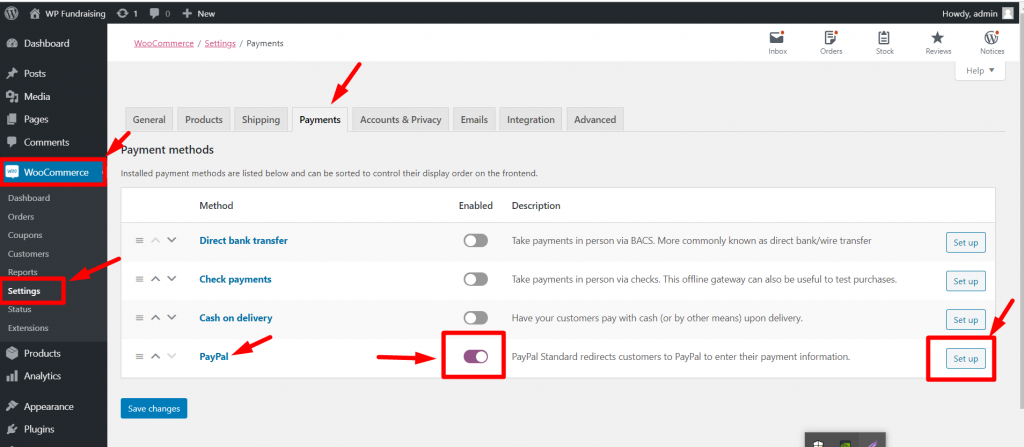The width and height of the screenshot is (1024, 447).
Task: Move Check payments down one position
Action: coord(172,278)
